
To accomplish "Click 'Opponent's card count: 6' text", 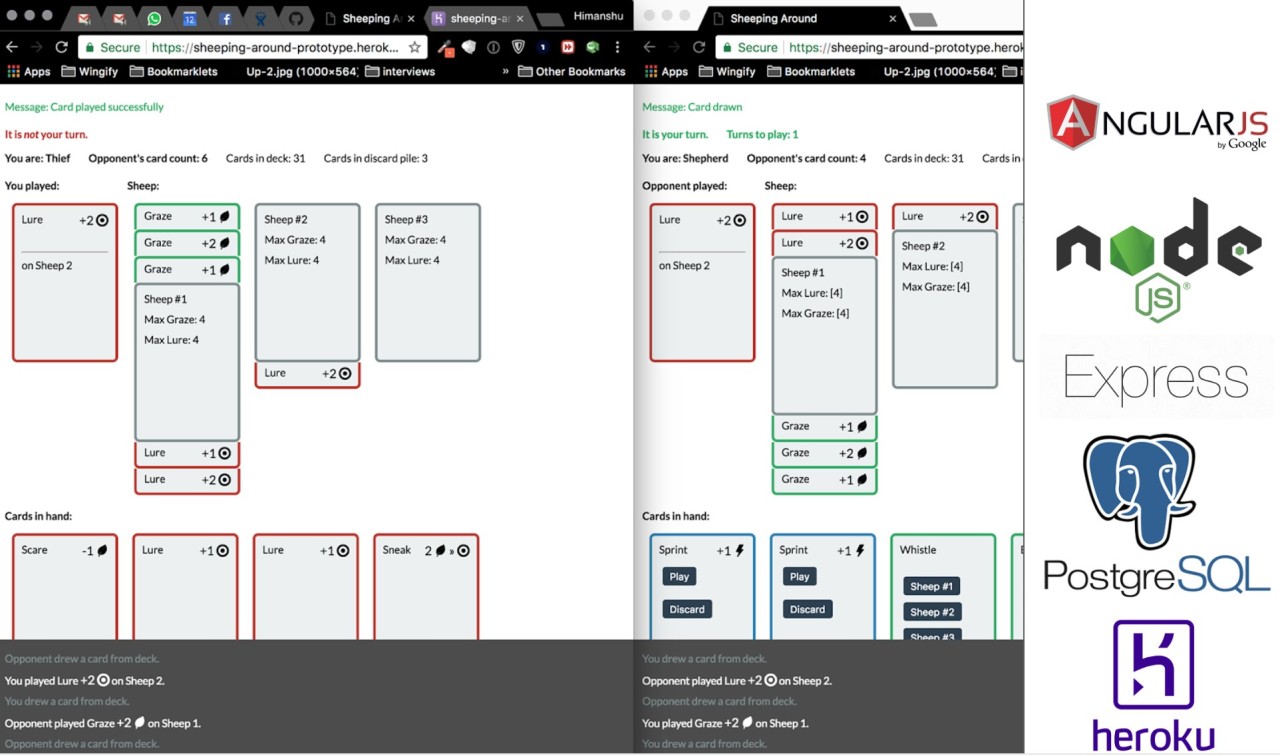I will (x=148, y=158).
